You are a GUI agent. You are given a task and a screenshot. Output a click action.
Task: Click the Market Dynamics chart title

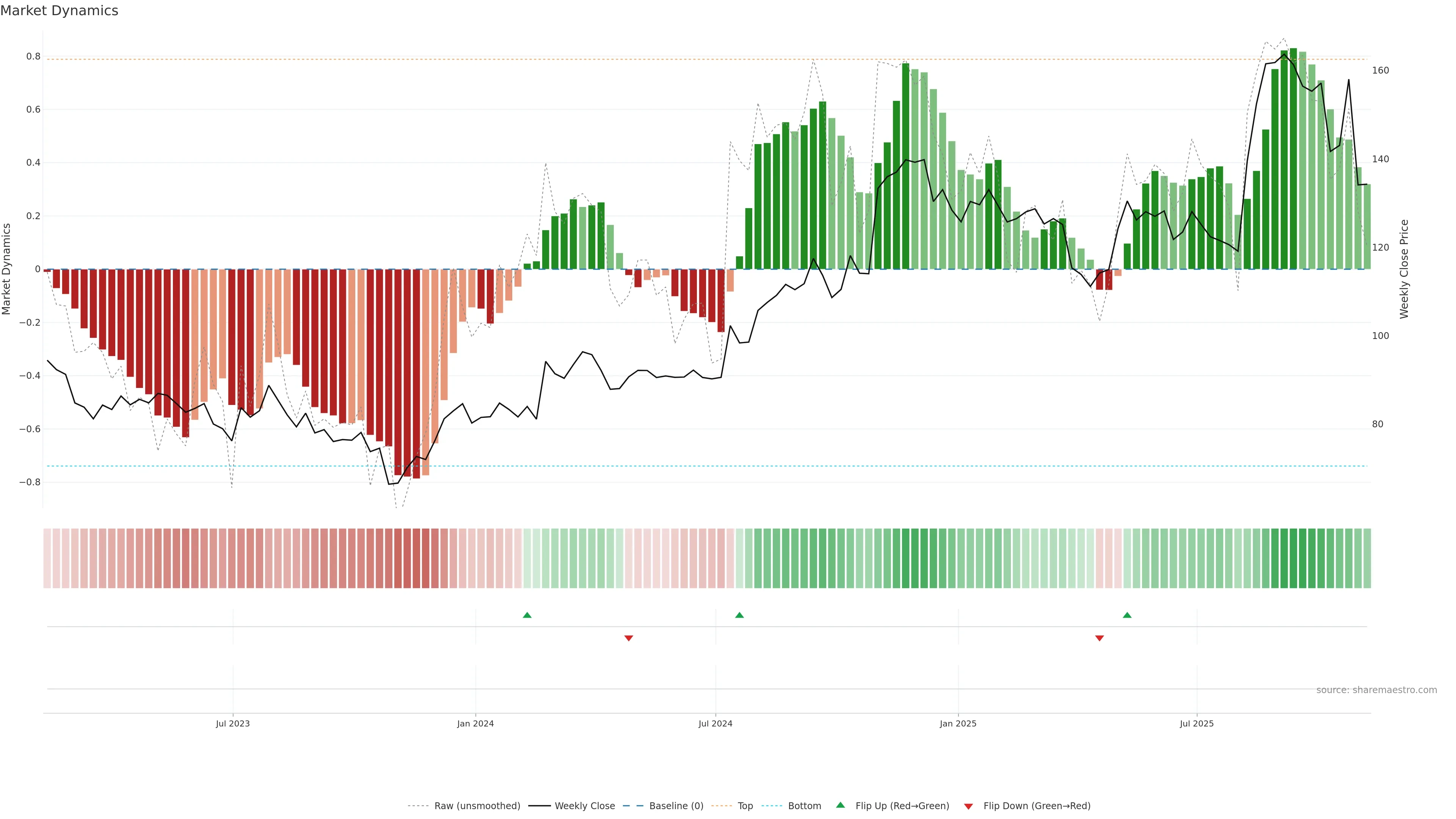pyautogui.click(x=60, y=11)
